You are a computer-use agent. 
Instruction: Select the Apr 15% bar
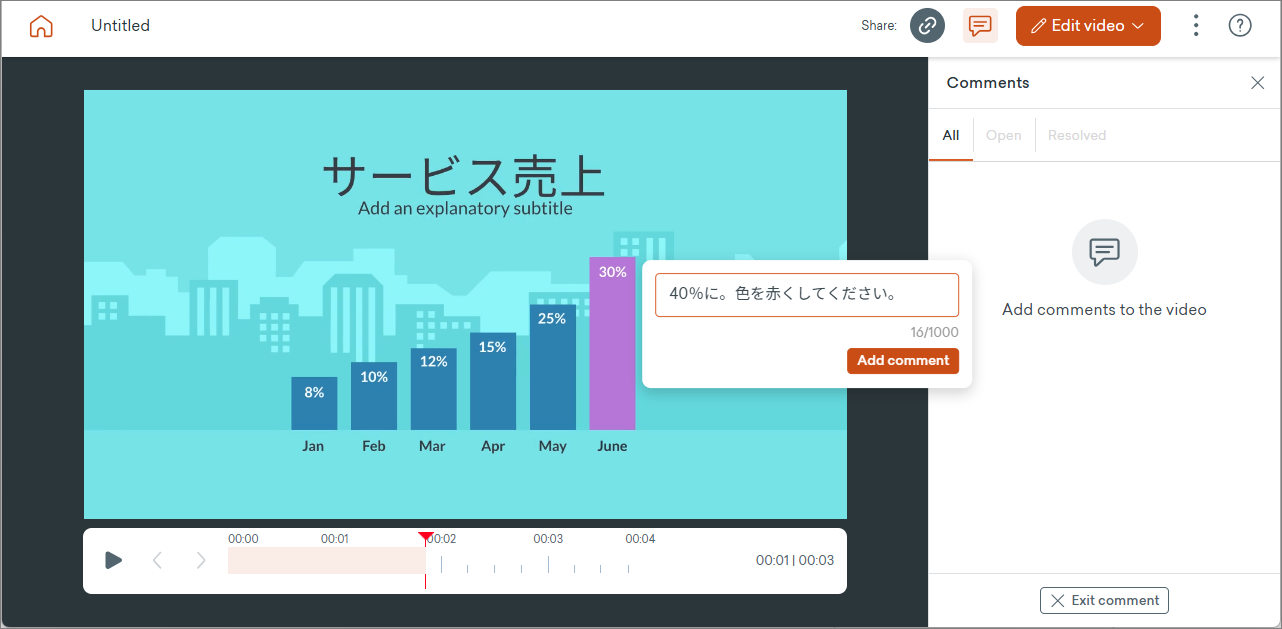[x=493, y=382]
